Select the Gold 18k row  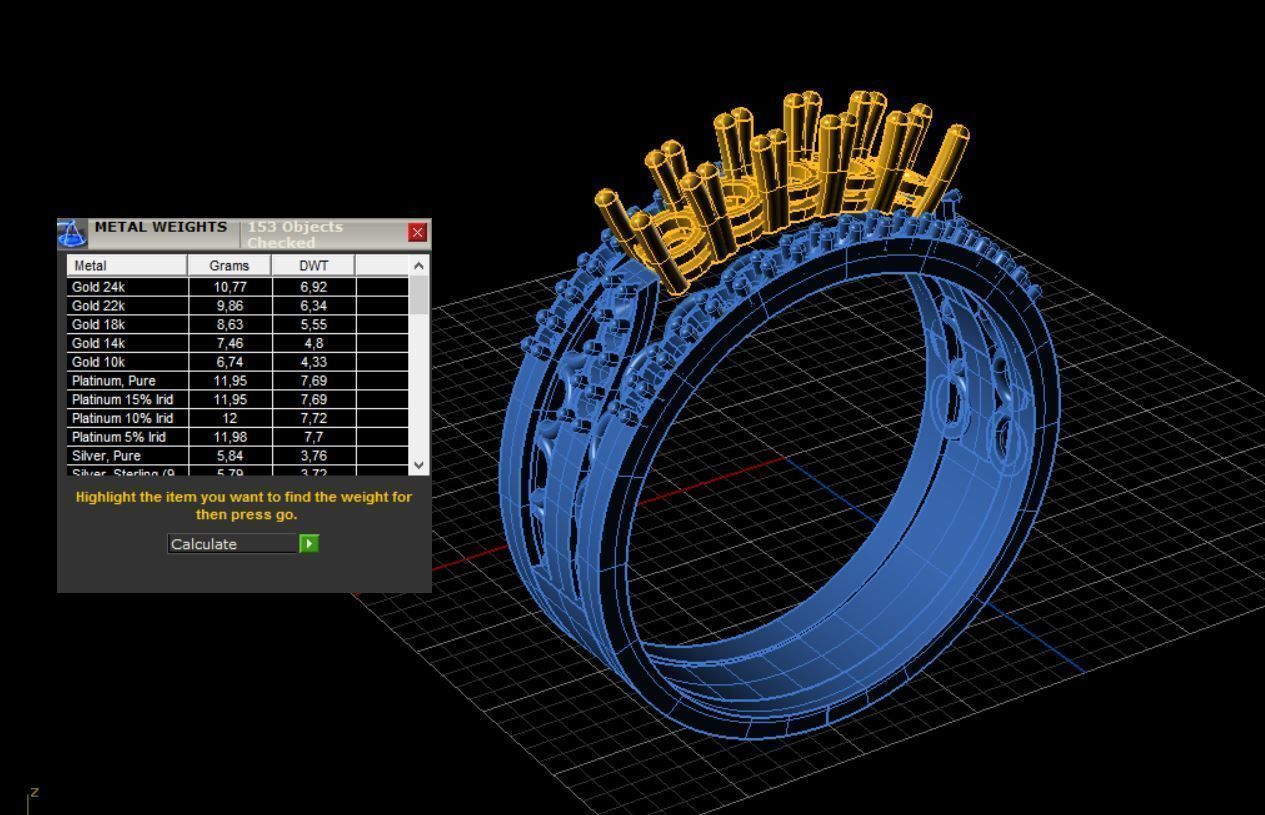click(x=238, y=325)
